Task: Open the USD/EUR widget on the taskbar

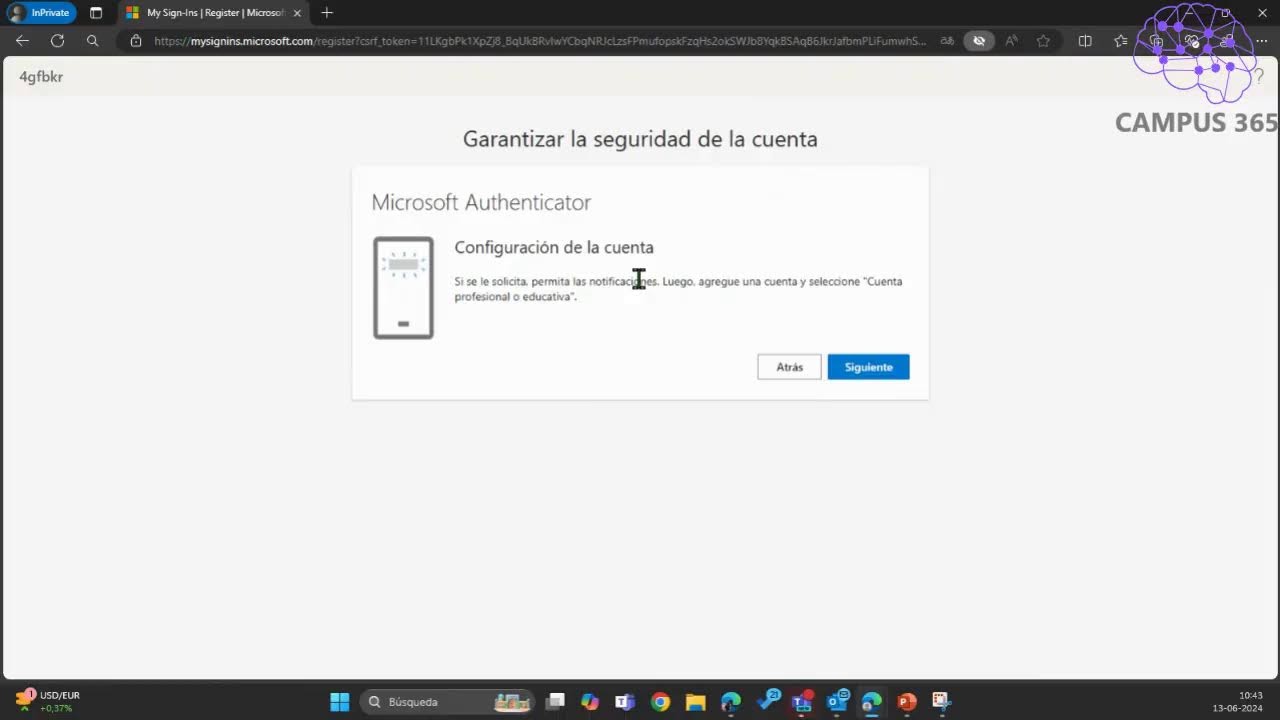Action: tap(47, 701)
